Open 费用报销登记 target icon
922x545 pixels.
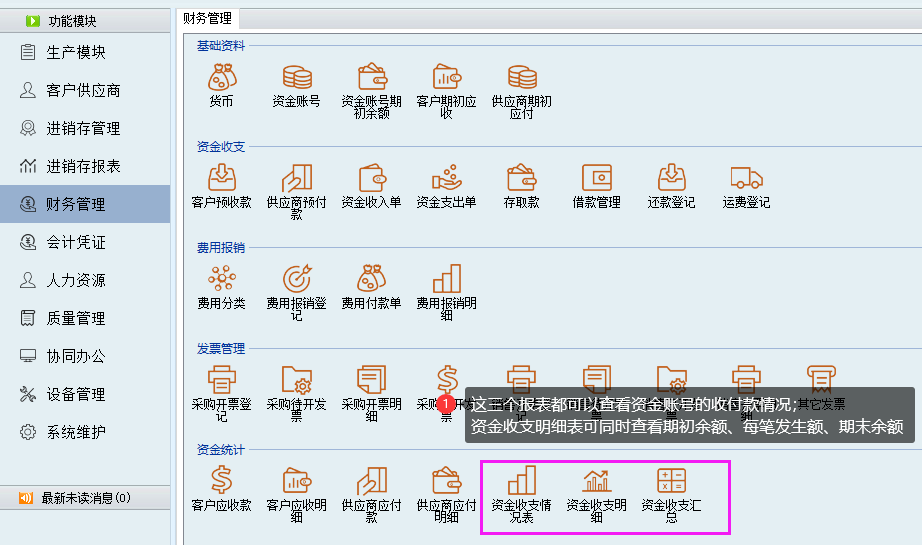[296, 279]
